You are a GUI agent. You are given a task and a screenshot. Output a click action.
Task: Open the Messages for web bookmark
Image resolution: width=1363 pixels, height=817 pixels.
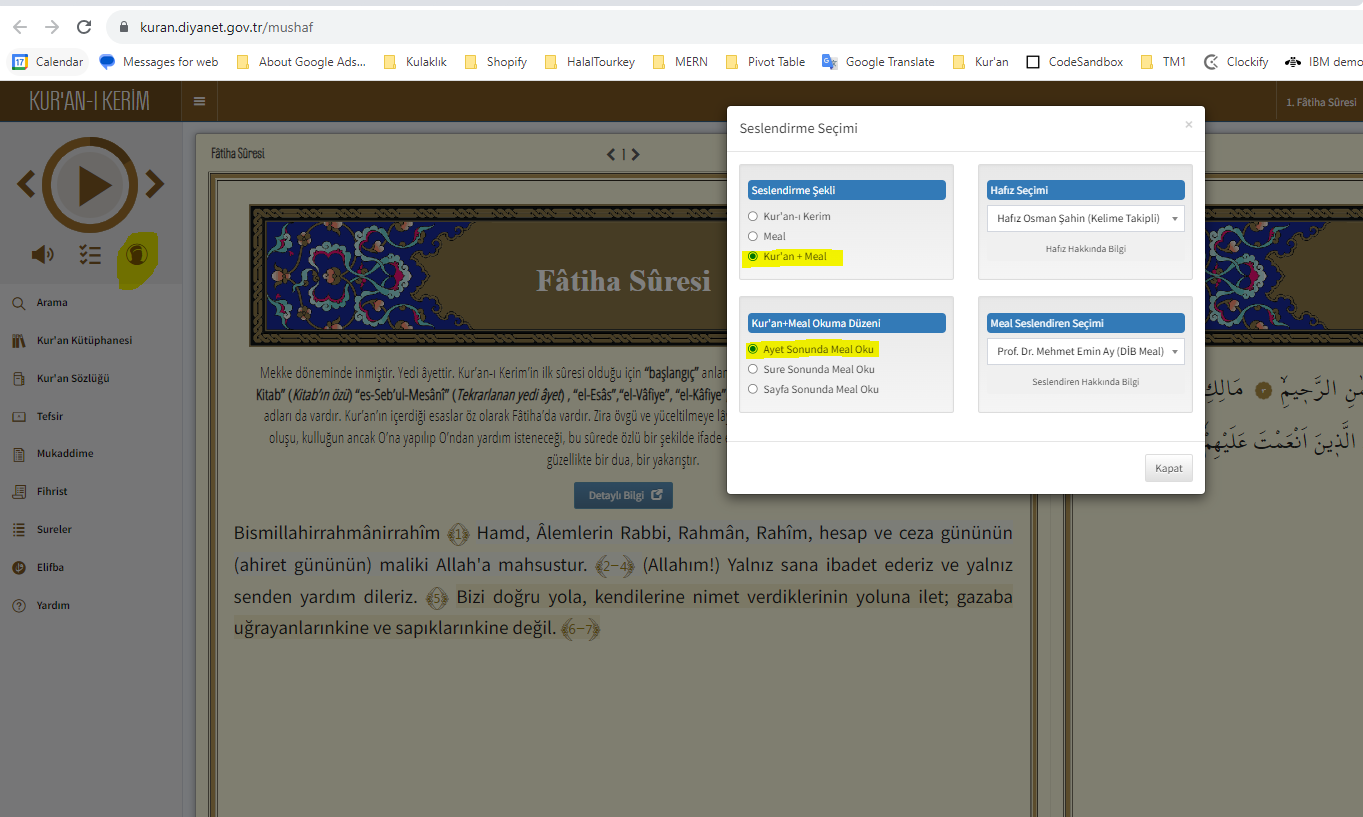tap(159, 62)
